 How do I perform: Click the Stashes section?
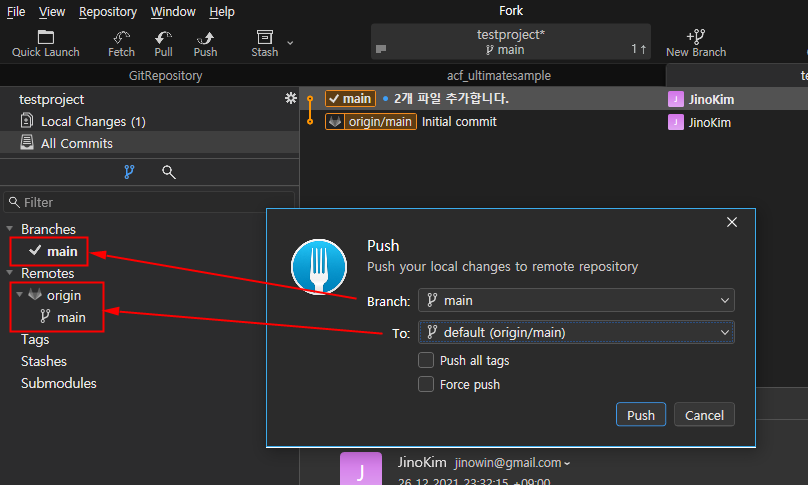pos(44,361)
